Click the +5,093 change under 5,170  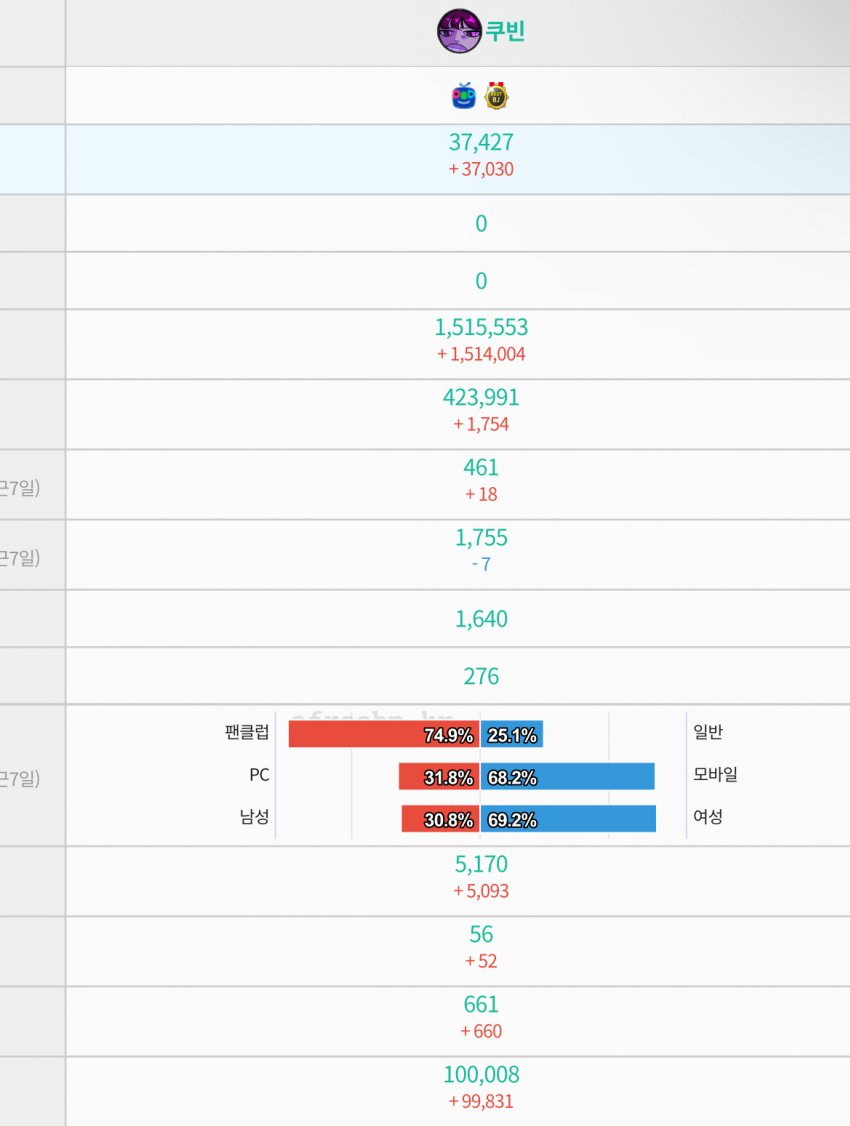(x=481, y=891)
